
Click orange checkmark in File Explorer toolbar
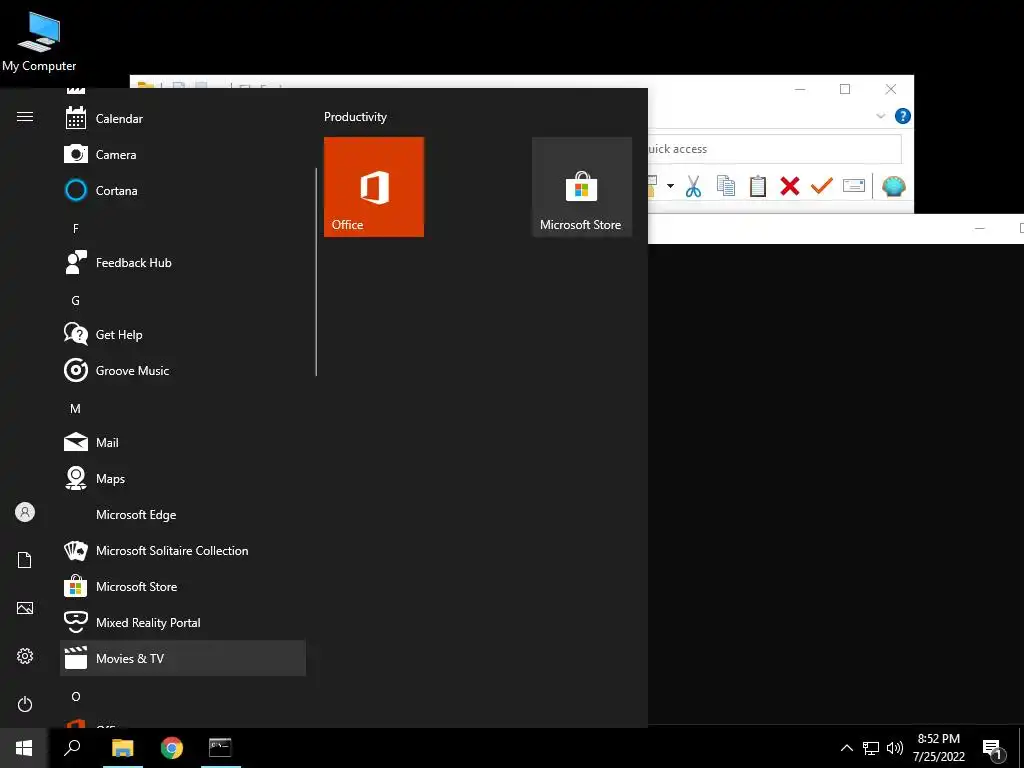click(x=822, y=186)
